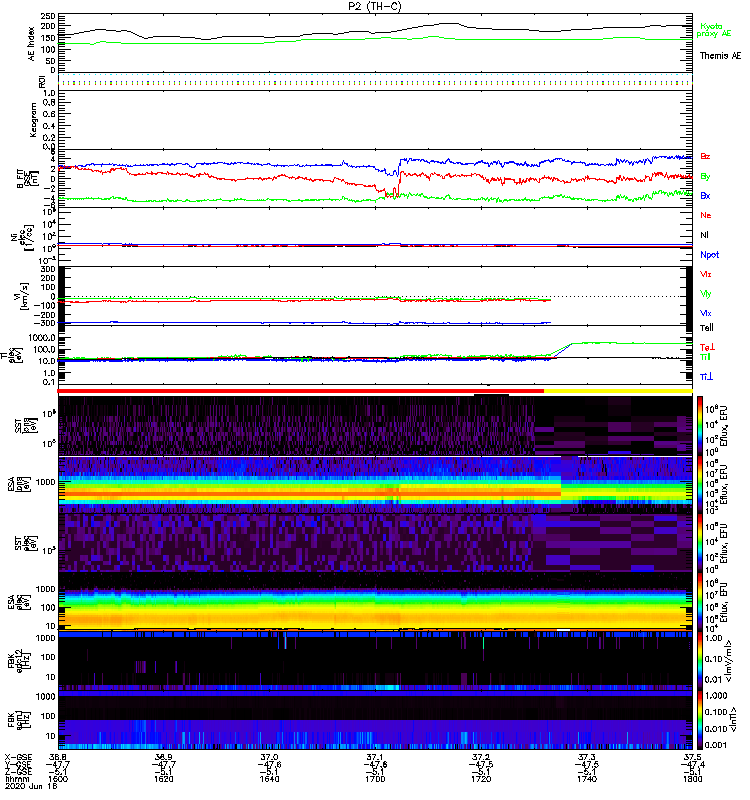Click the "hhmm" row label

pyautogui.click(x=17, y=779)
